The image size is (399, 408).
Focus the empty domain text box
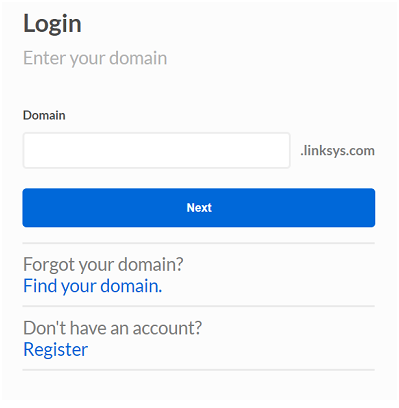click(x=156, y=150)
